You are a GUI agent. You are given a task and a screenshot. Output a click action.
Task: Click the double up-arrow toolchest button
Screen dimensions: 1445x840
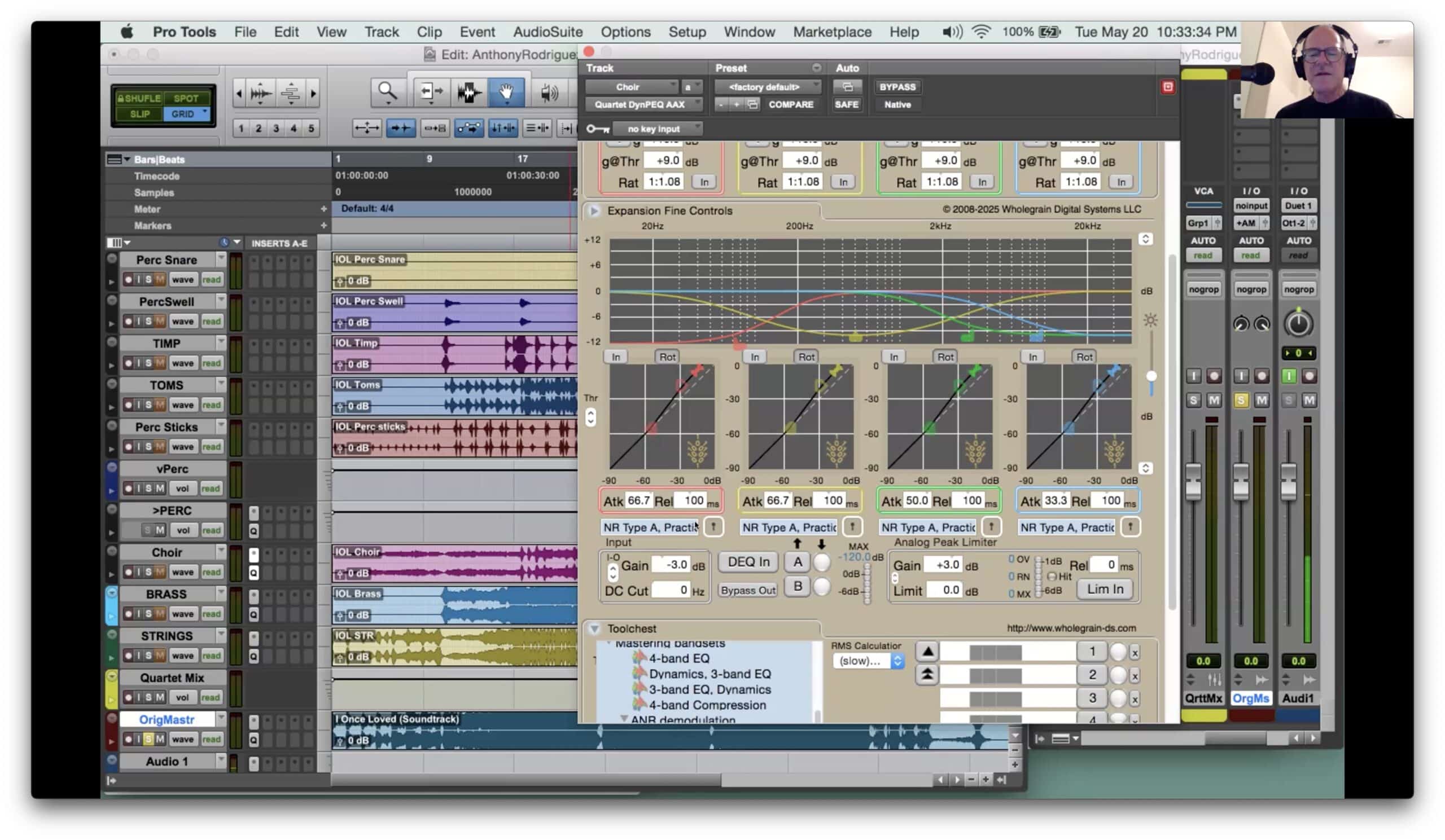(927, 675)
